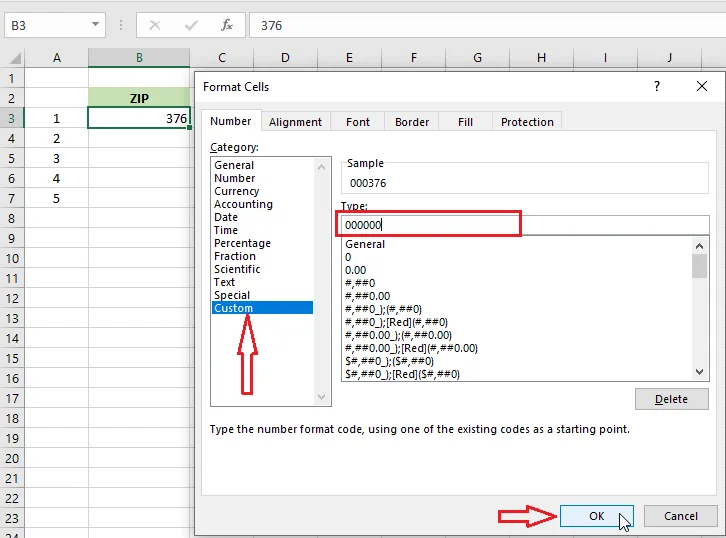Select Custom category
Image resolution: width=726 pixels, height=538 pixels.
coord(263,307)
